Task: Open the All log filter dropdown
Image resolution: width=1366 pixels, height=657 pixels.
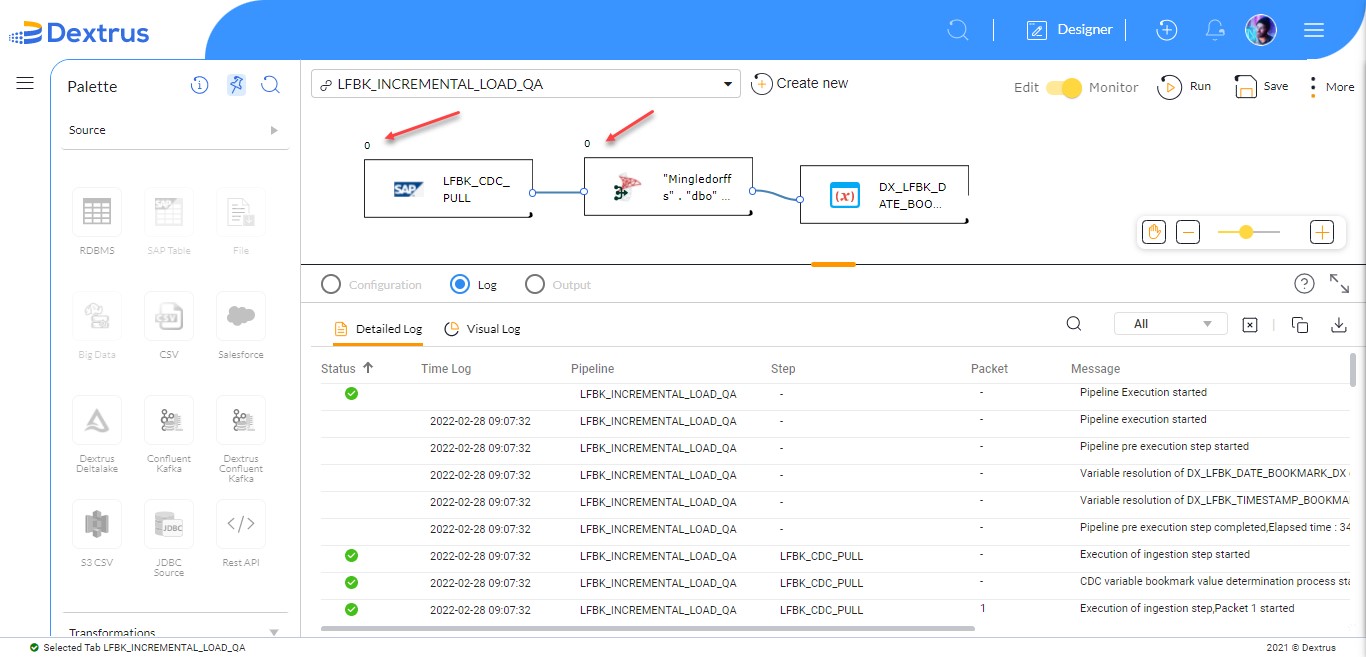Action: pyautogui.click(x=1170, y=324)
